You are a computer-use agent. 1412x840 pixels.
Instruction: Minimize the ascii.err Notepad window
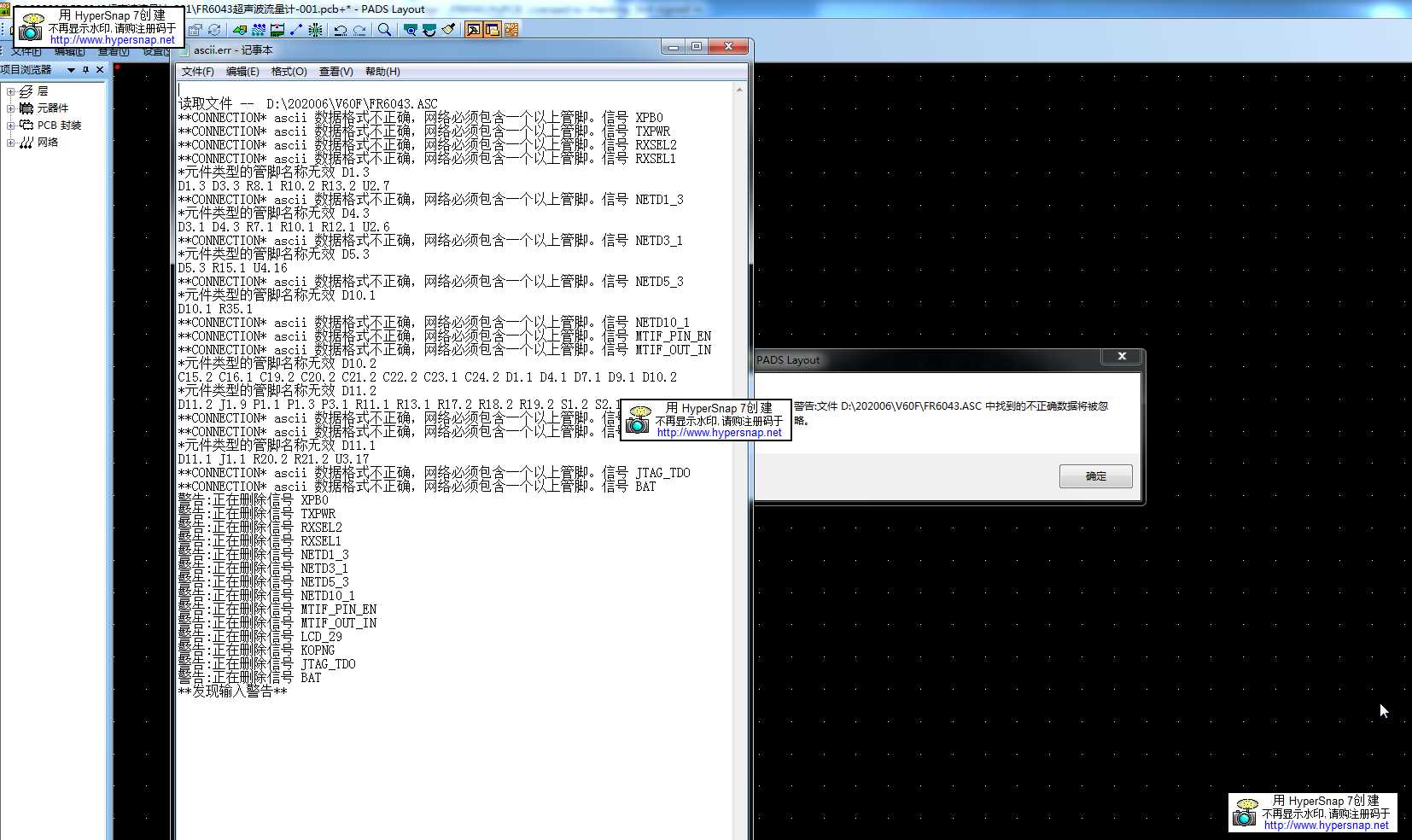coord(674,47)
